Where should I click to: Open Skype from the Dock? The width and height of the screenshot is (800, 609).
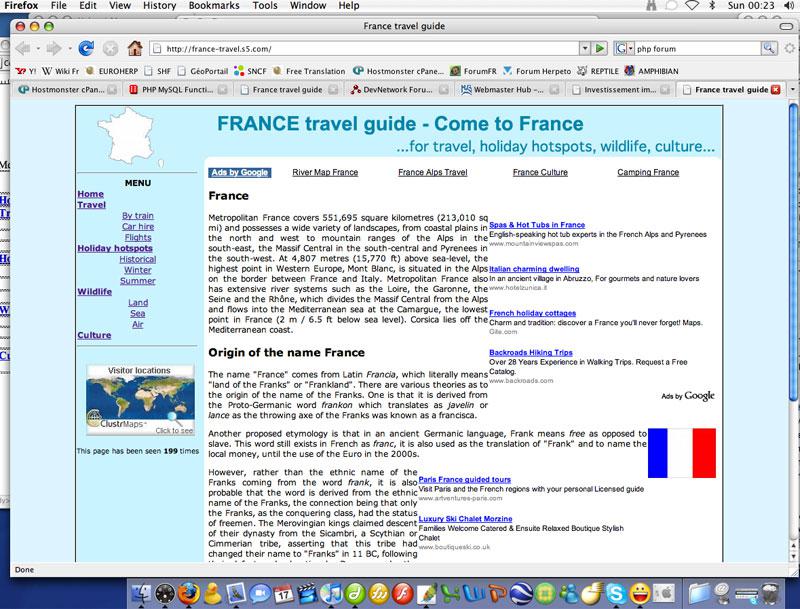click(616, 594)
